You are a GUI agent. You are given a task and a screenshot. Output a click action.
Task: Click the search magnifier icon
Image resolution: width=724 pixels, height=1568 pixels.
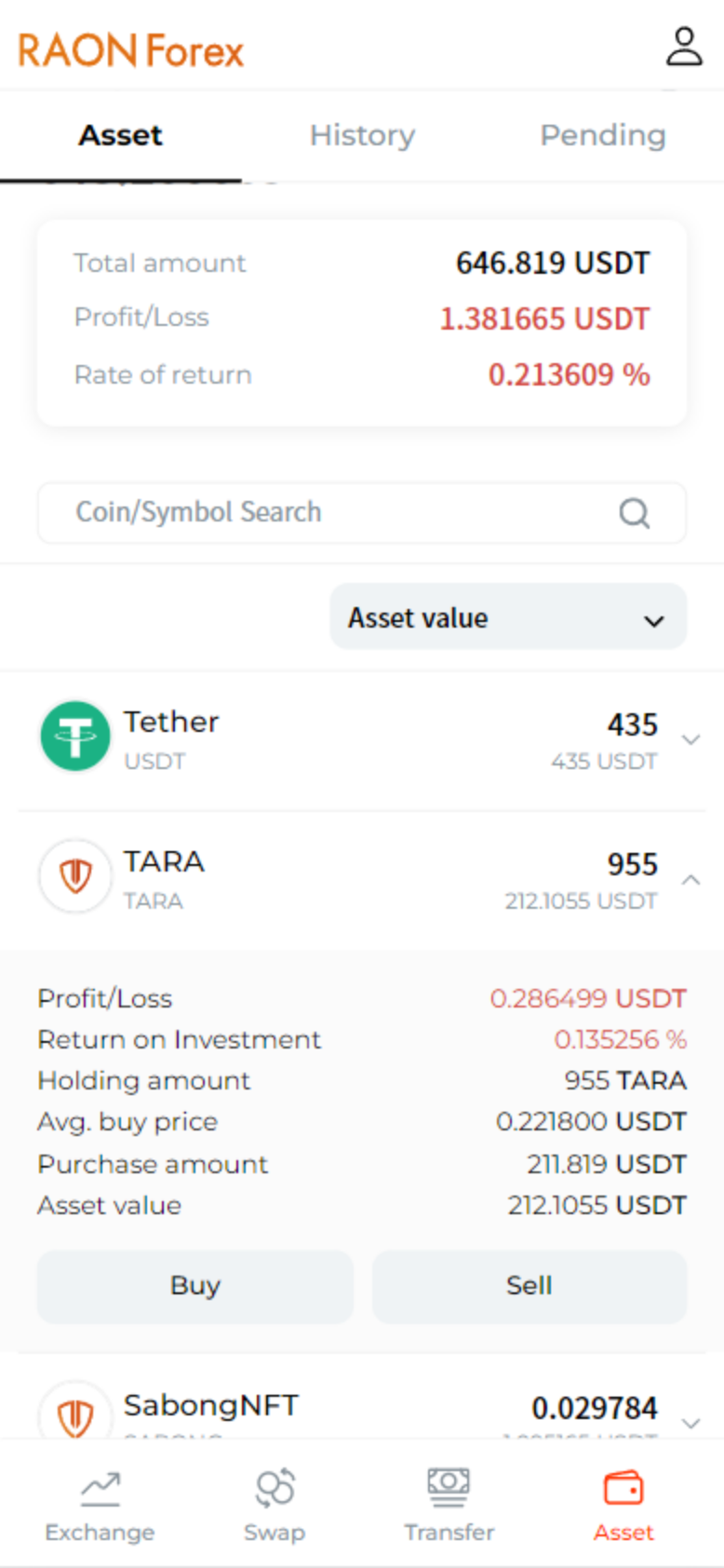click(x=635, y=513)
